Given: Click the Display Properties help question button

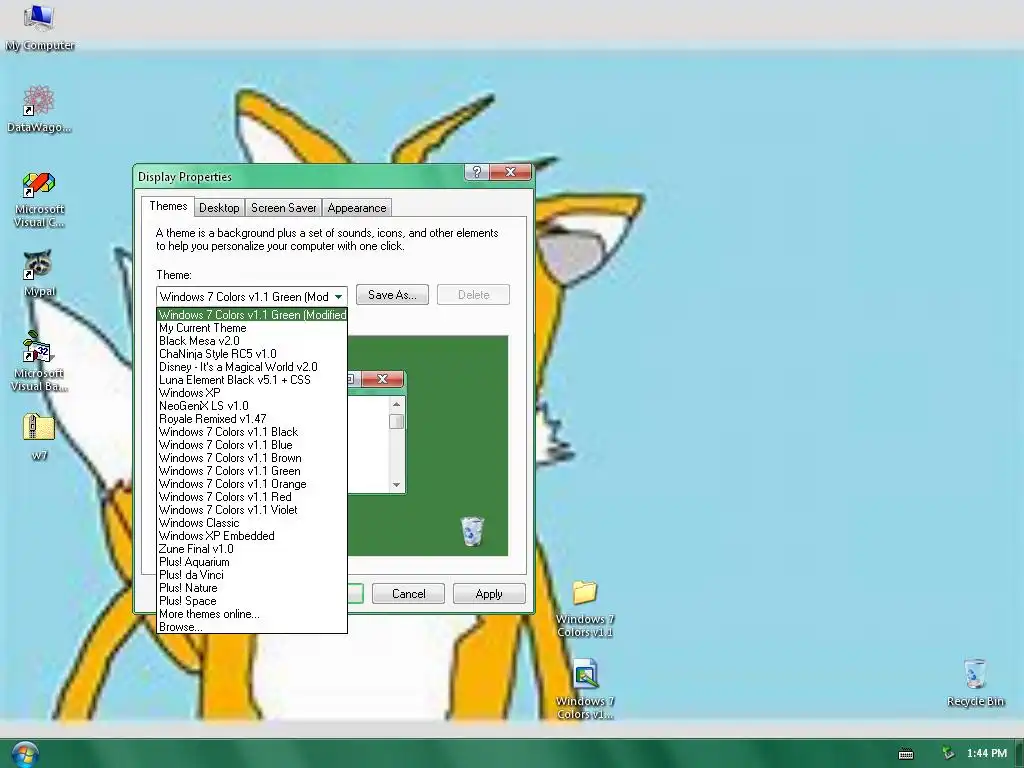Looking at the screenshot, I should [477, 172].
